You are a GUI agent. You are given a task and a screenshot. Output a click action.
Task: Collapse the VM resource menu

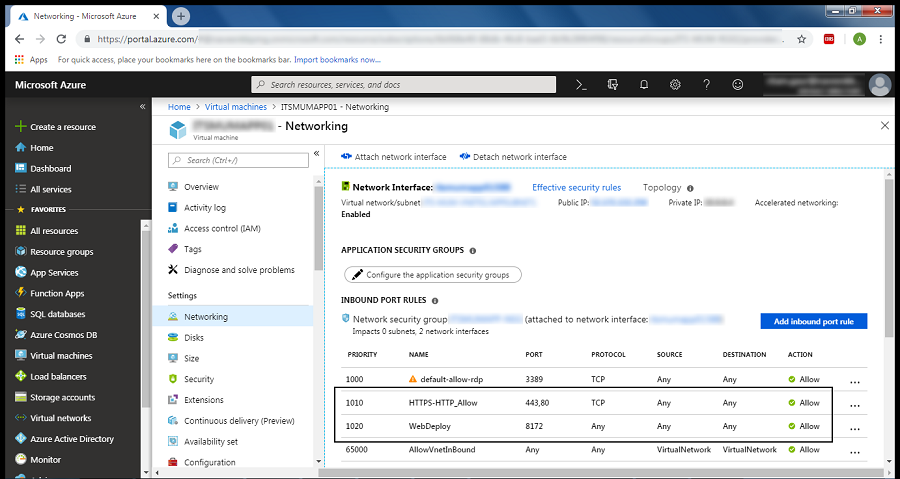click(x=316, y=154)
